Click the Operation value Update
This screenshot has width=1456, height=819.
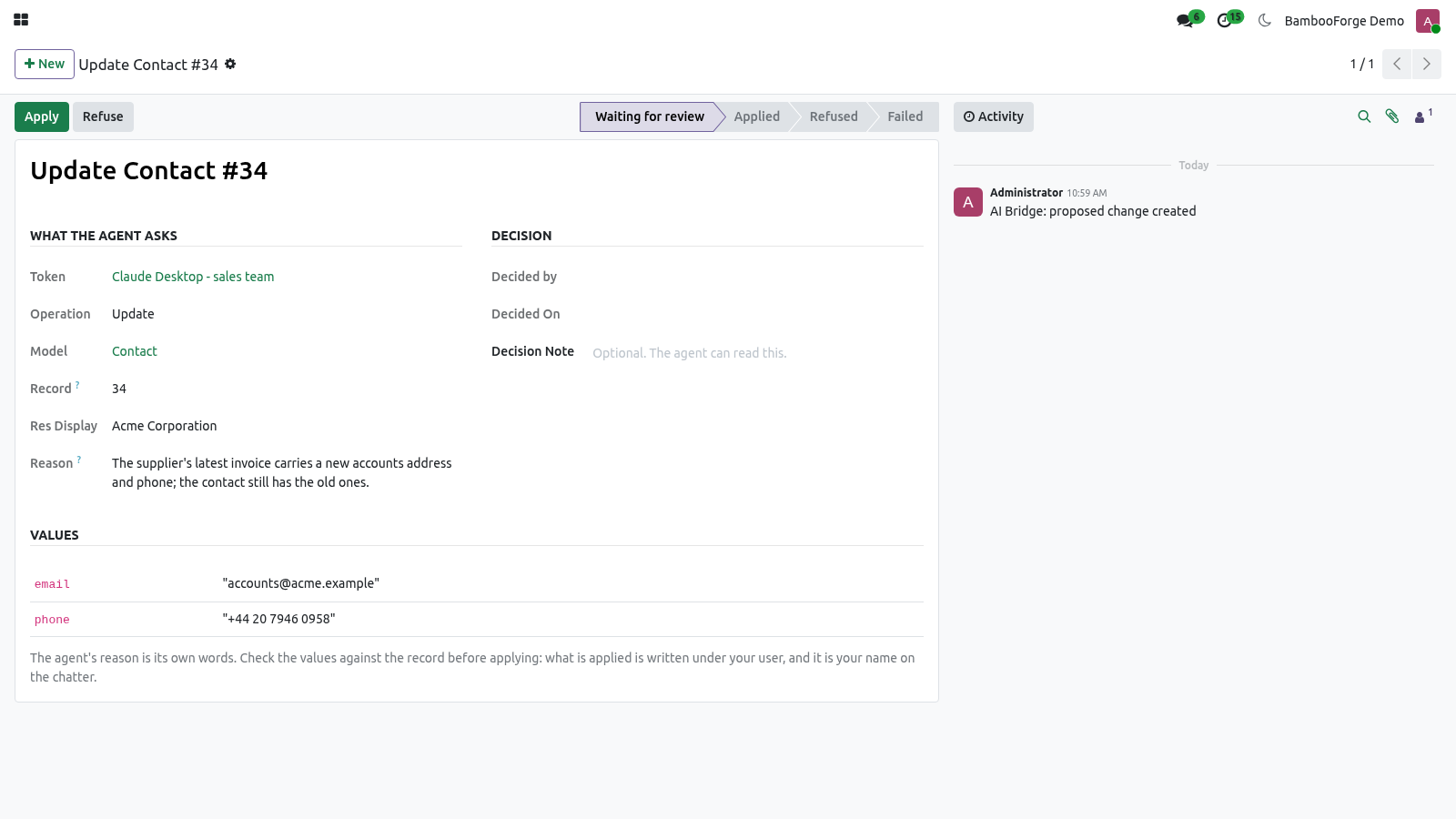[x=133, y=314]
